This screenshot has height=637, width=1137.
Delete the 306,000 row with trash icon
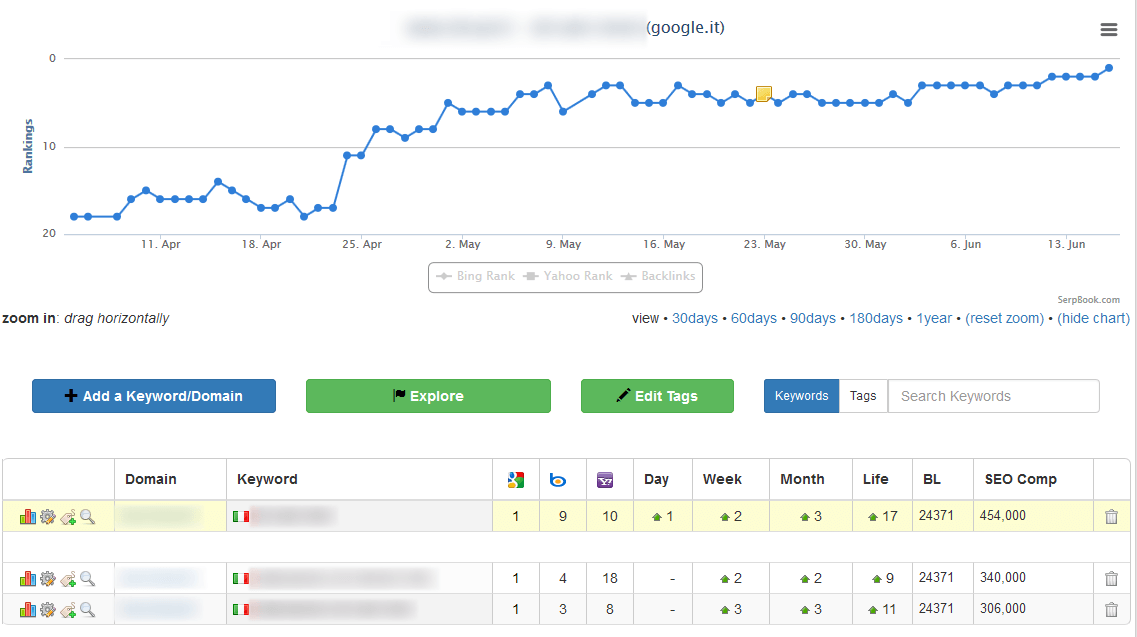(1111, 609)
